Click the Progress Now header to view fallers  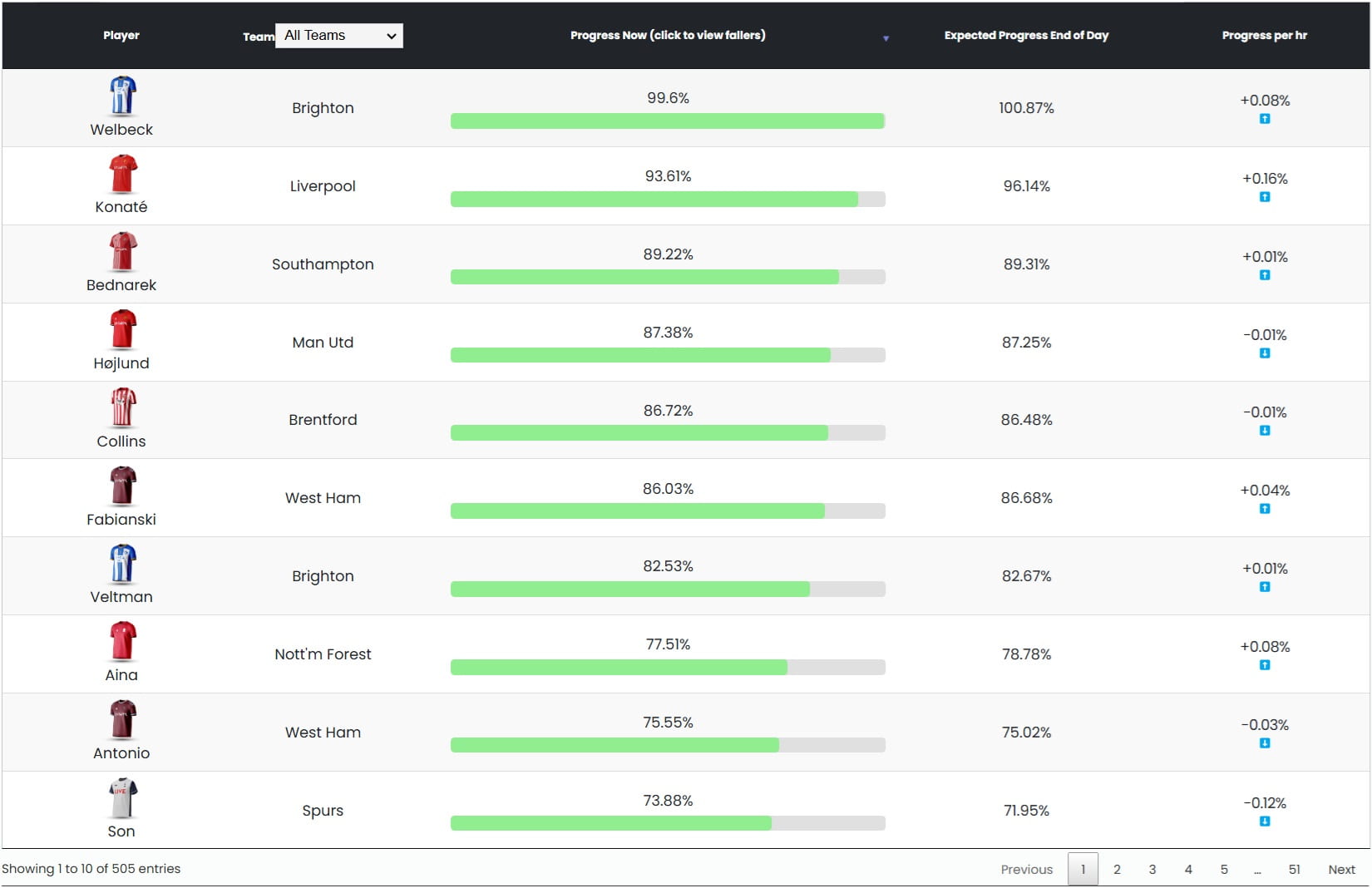click(668, 35)
